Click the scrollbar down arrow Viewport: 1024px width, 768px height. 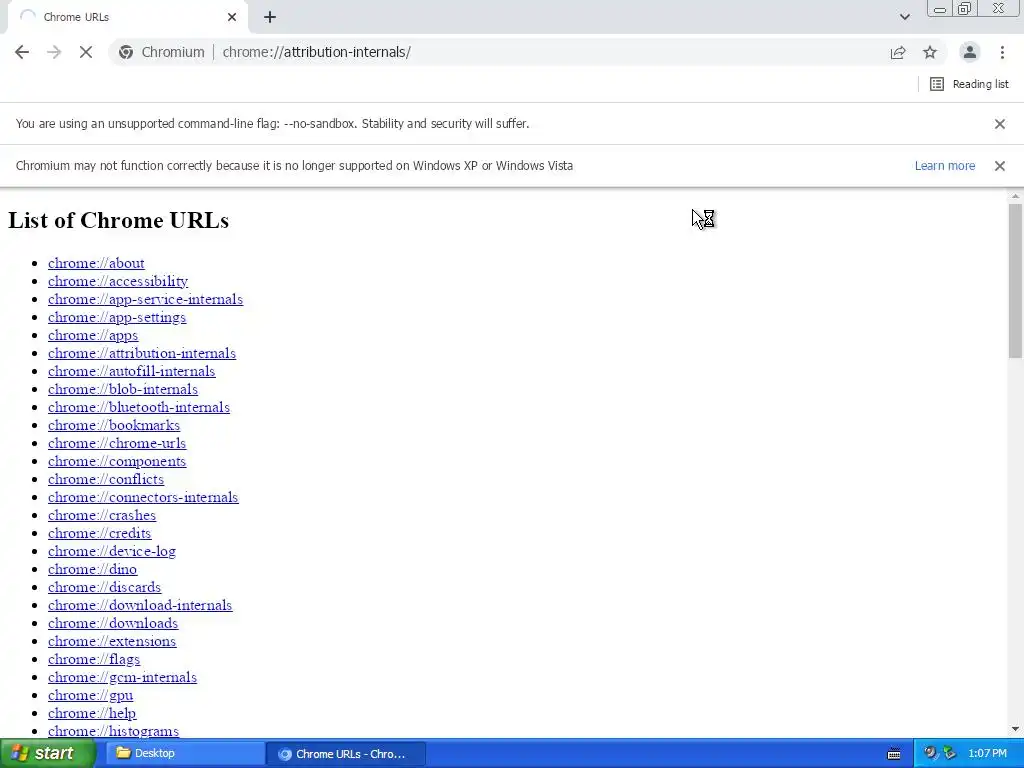coord(1015,729)
